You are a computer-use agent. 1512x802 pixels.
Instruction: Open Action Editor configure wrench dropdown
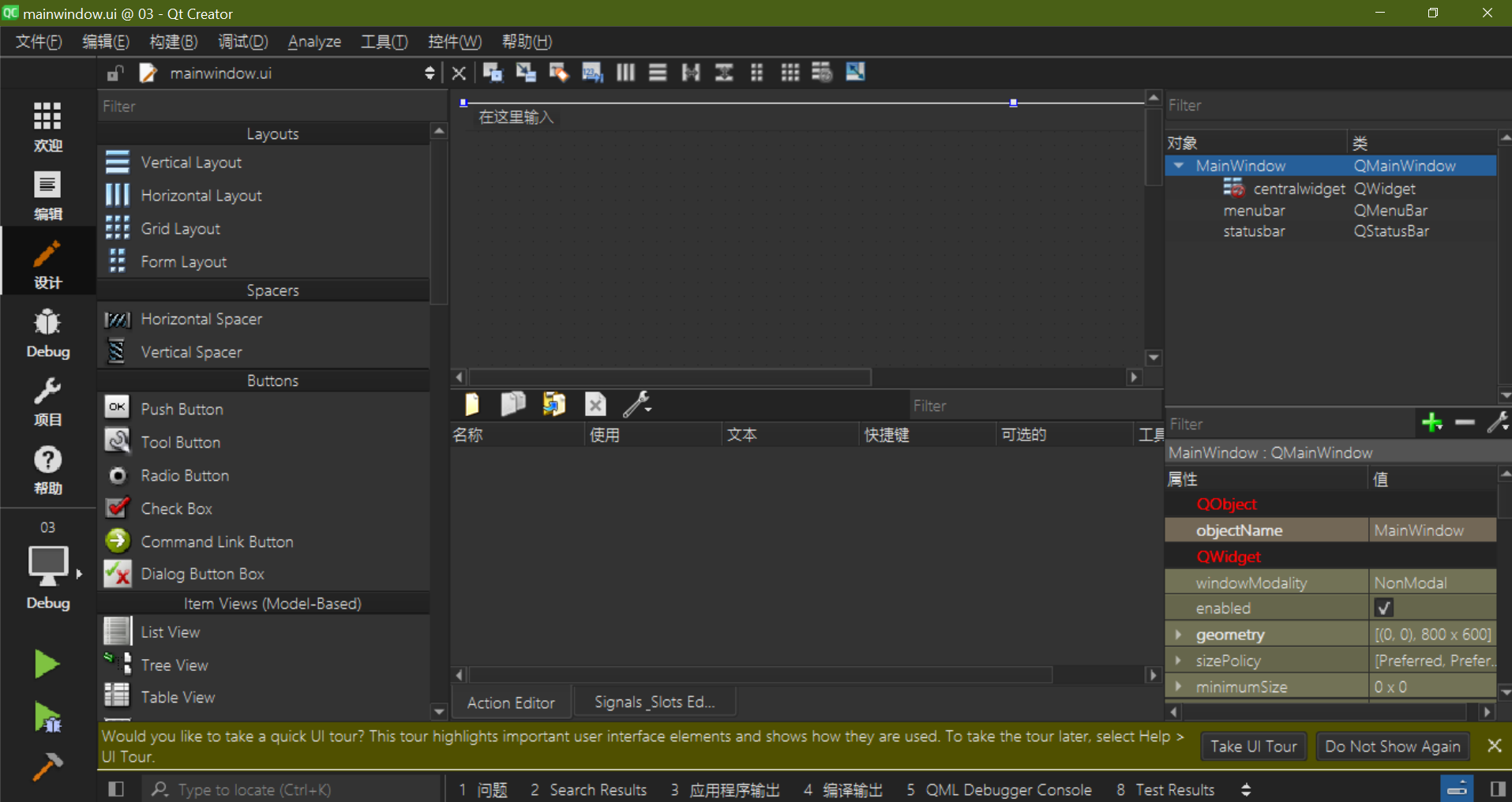[637, 404]
